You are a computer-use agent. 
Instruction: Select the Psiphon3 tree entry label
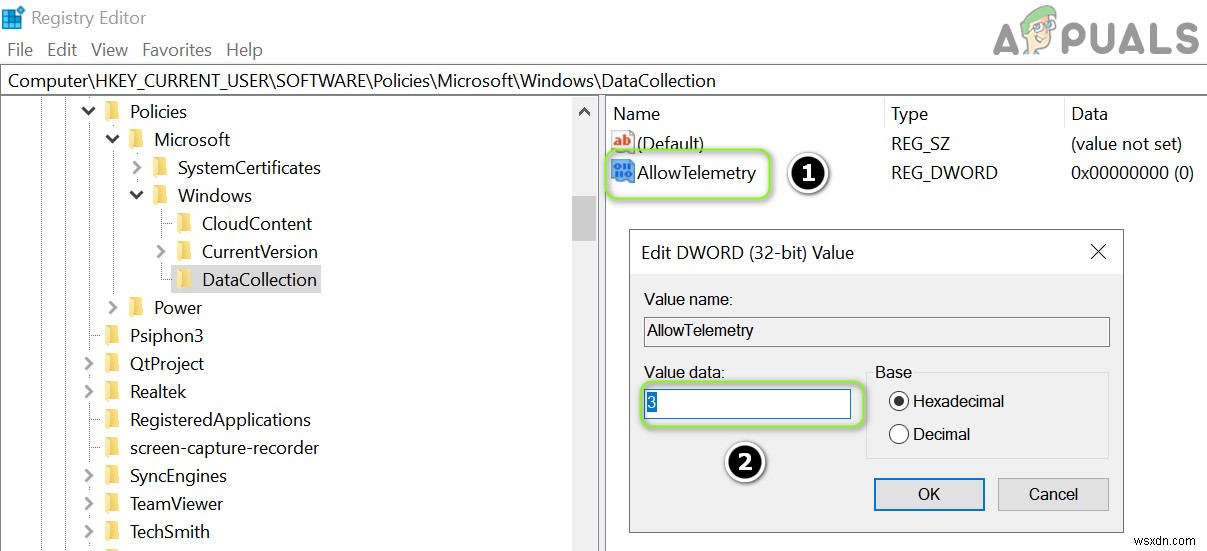pyautogui.click(x=166, y=335)
